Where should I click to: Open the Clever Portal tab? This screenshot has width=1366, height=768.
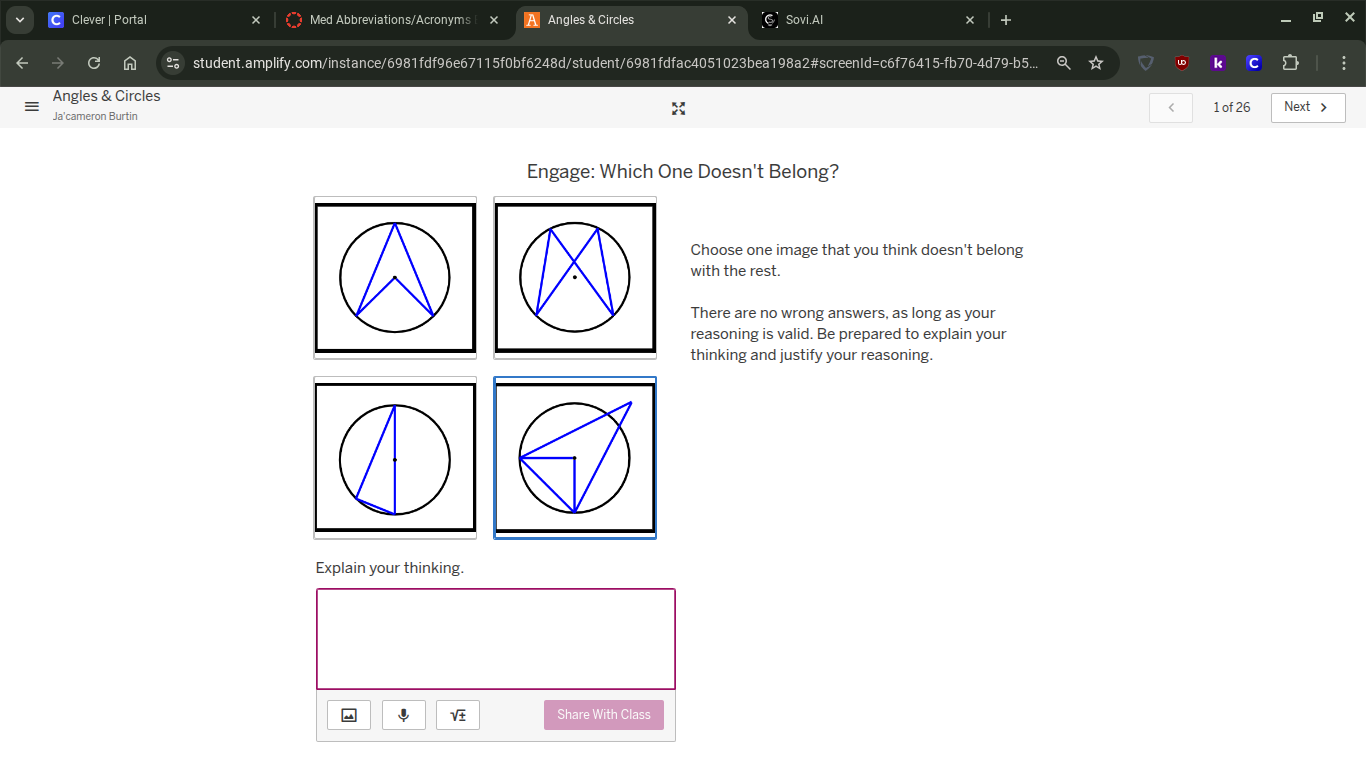[150, 19]
